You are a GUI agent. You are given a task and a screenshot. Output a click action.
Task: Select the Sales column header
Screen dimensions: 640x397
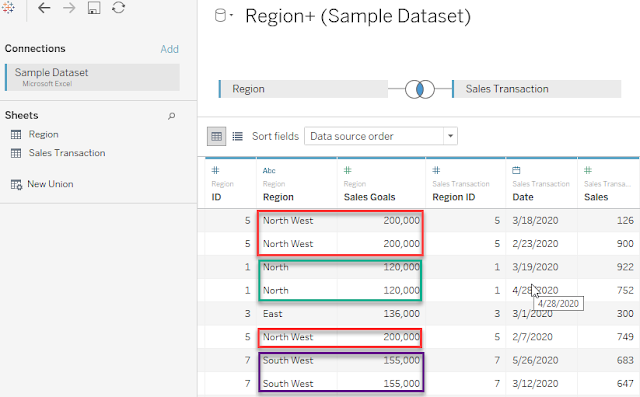click(596, 197)
